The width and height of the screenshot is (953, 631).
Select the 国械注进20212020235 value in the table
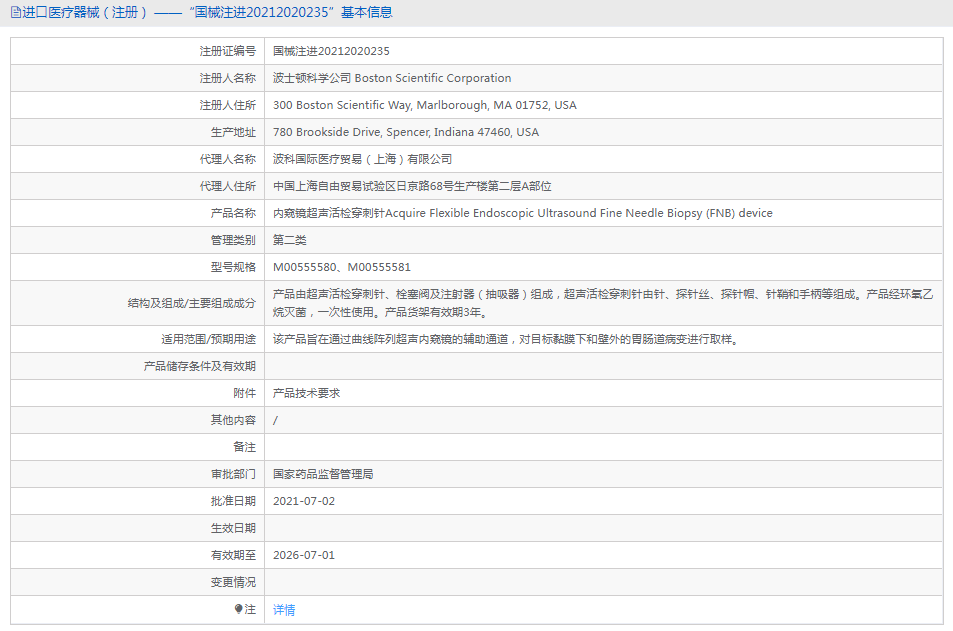(x=331, y=51)
